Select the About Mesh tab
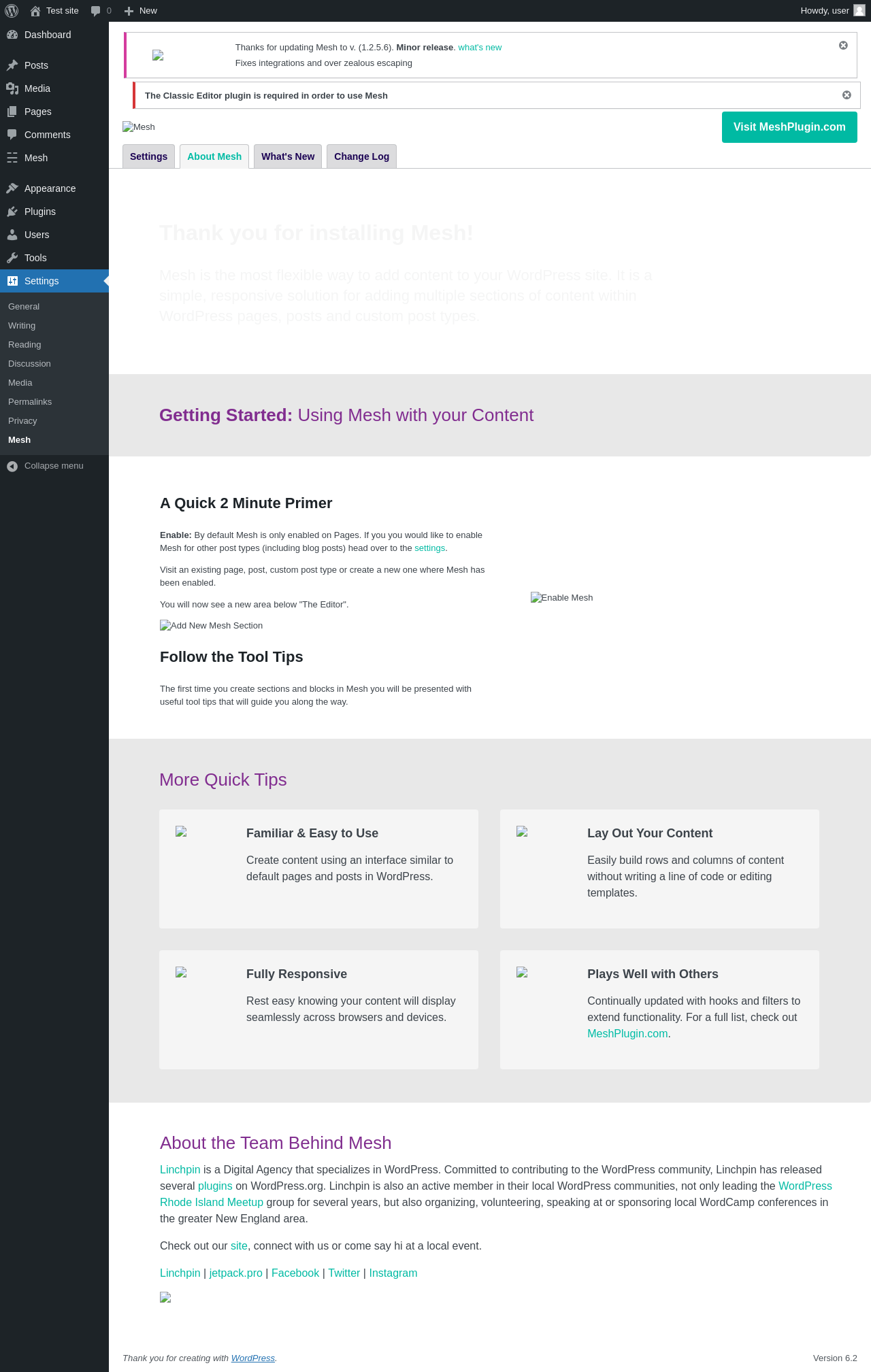 [214, 156]
